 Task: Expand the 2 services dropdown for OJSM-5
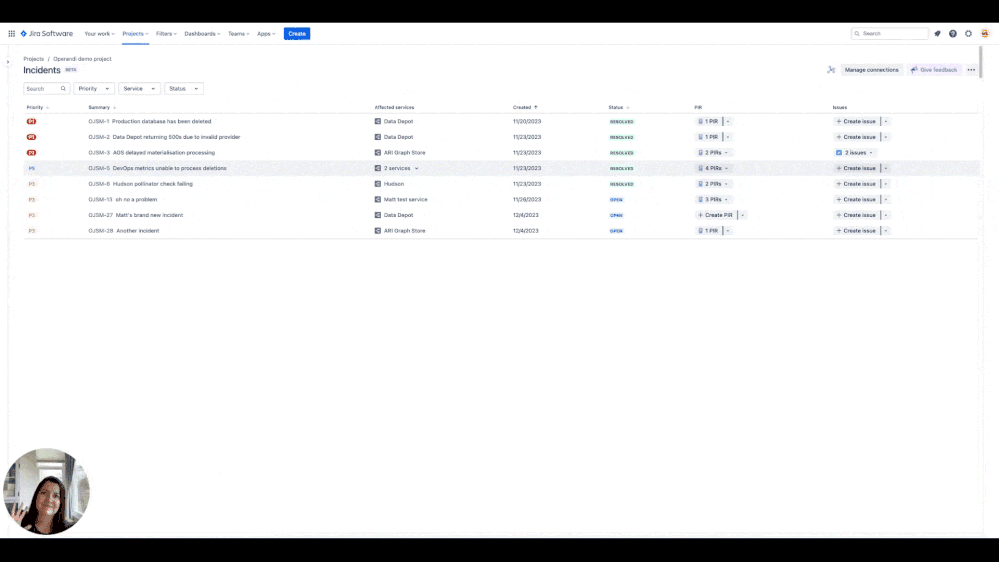click(x=417, y=168)
